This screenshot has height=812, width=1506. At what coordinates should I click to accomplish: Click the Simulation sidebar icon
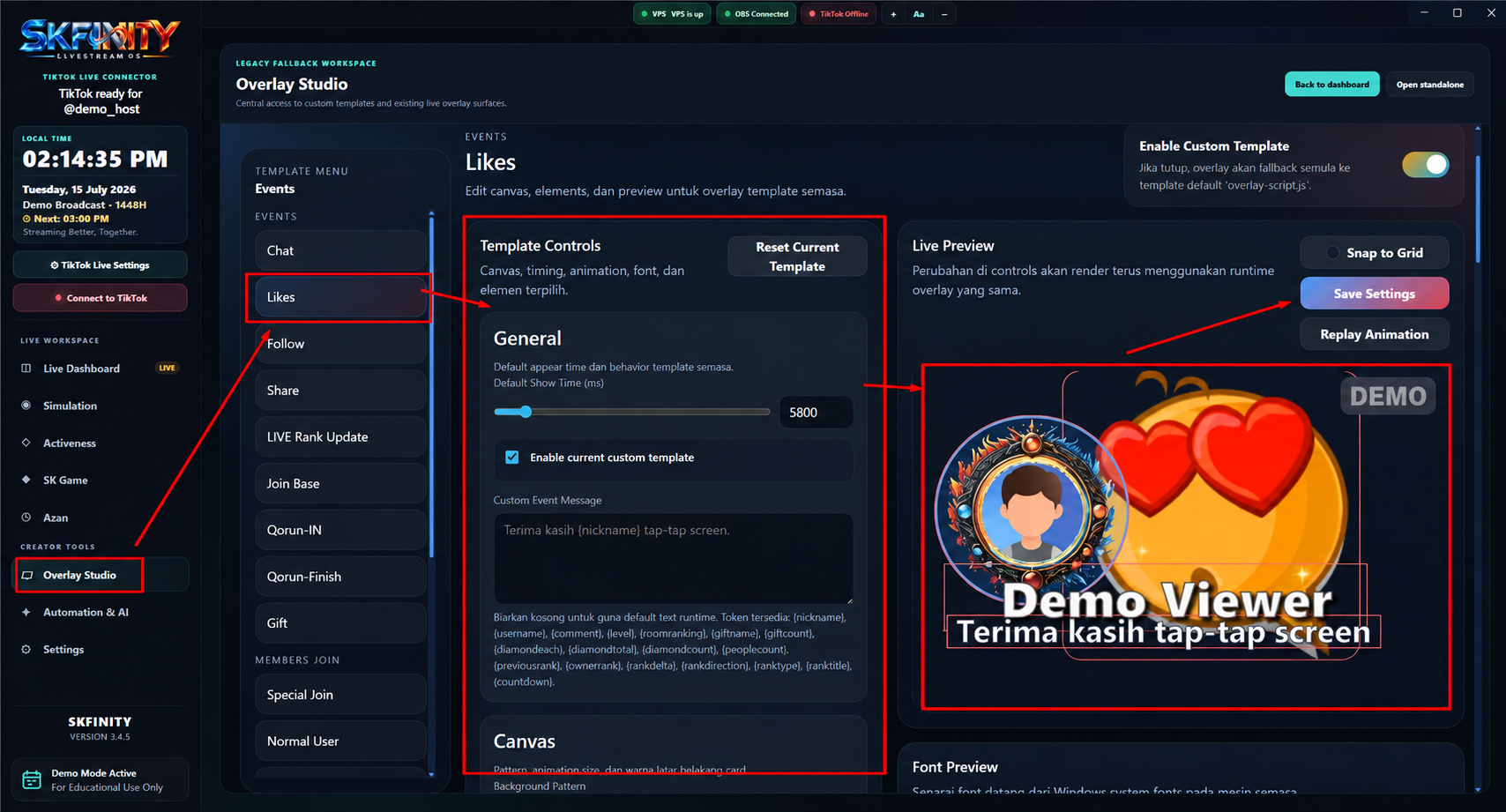tap(26, 406)
